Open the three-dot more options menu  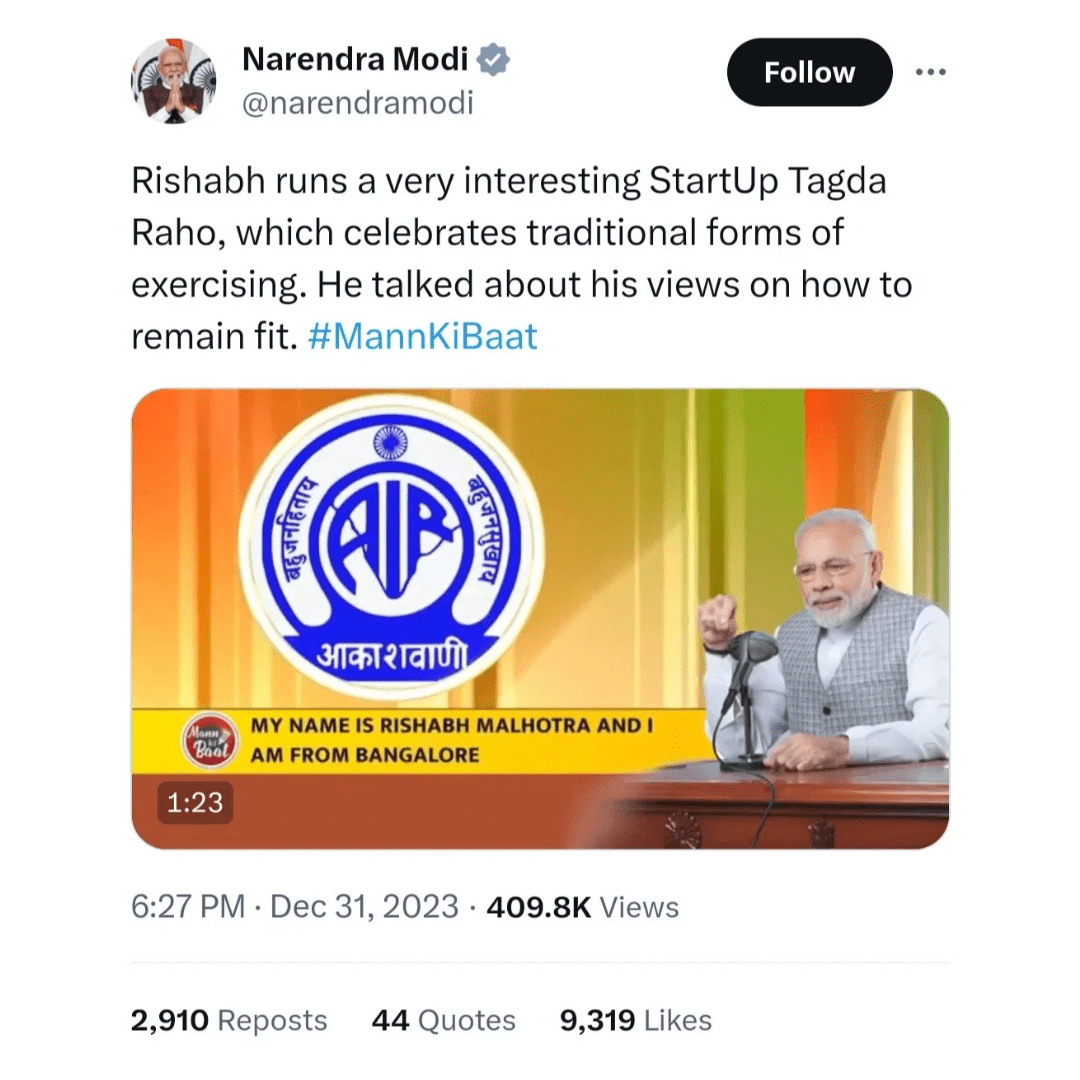tap(930, 72)
